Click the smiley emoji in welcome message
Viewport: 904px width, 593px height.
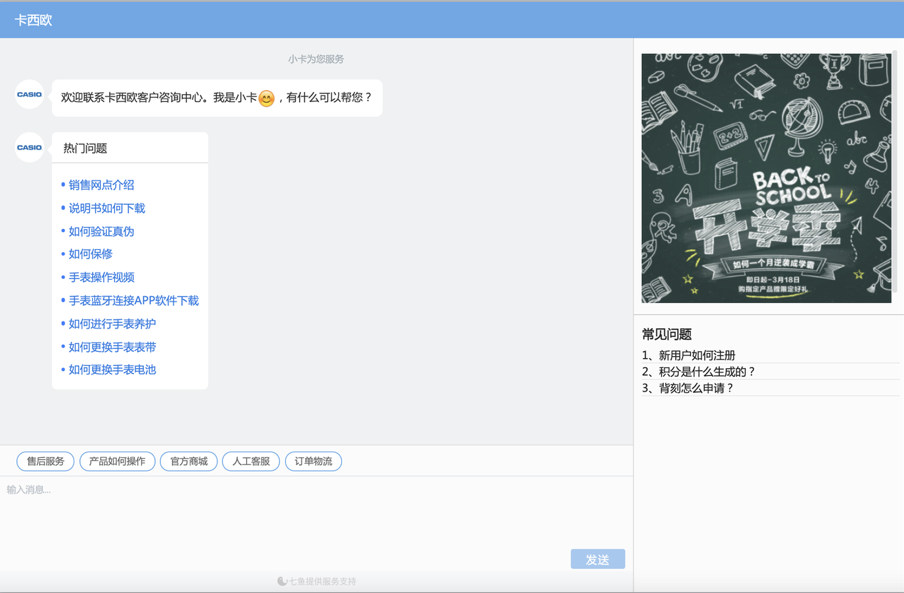coord(266,98)
